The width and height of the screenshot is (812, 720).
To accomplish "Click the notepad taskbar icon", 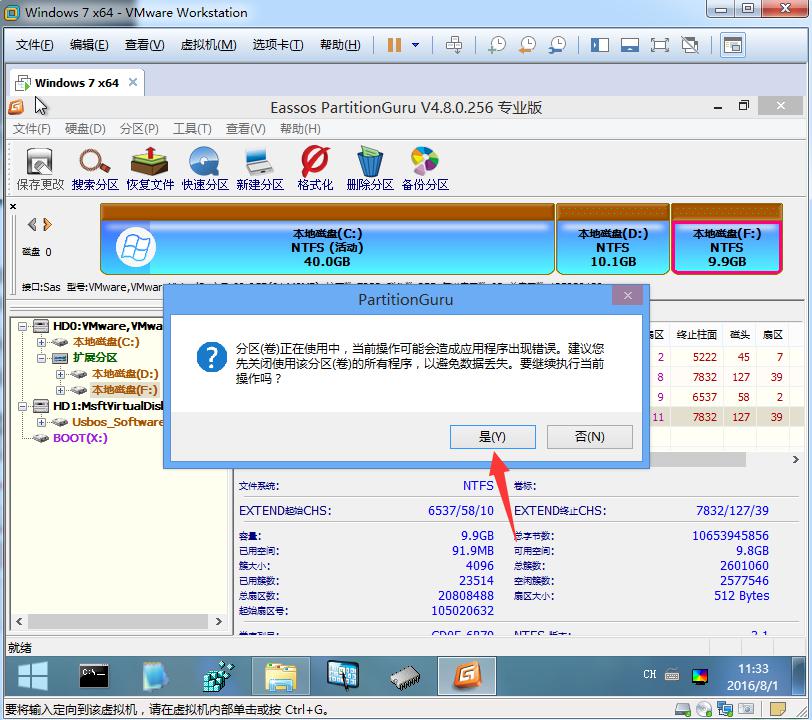I will [155, 676].
